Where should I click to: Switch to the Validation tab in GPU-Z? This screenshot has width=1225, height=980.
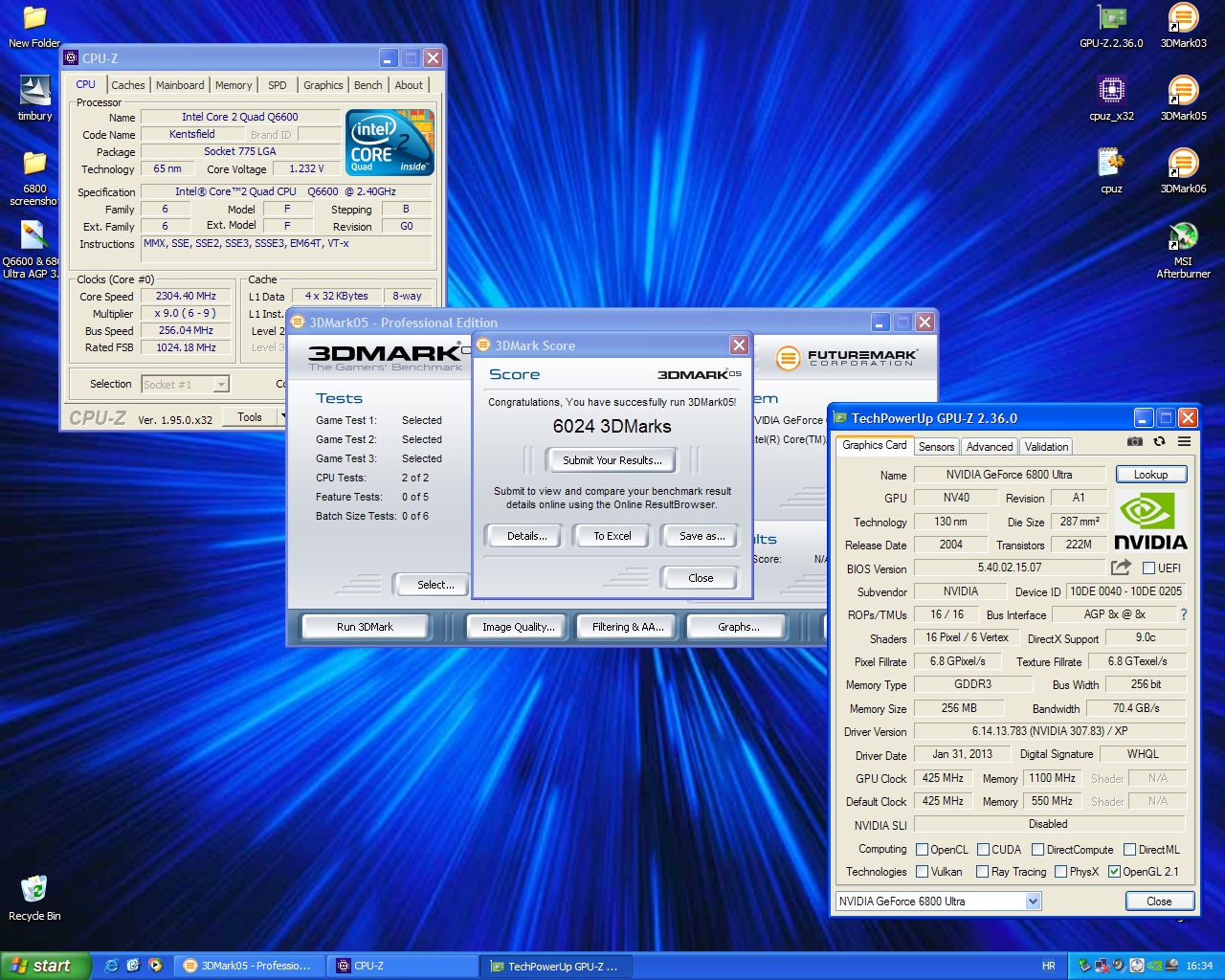pyautogui.click(x=1046, y=447)
